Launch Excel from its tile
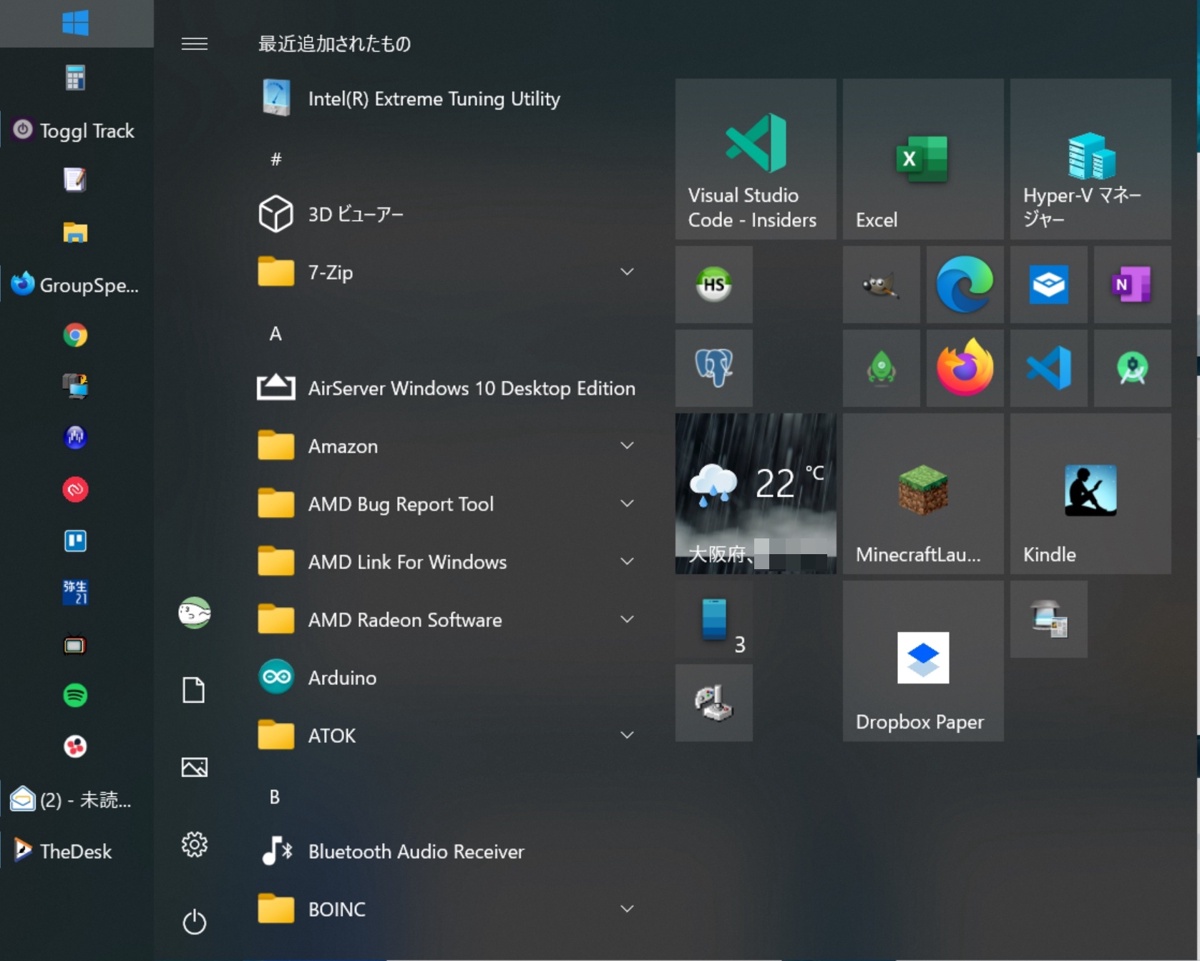The height and width of the screenshot is (961, 1200). click(923, 159)
